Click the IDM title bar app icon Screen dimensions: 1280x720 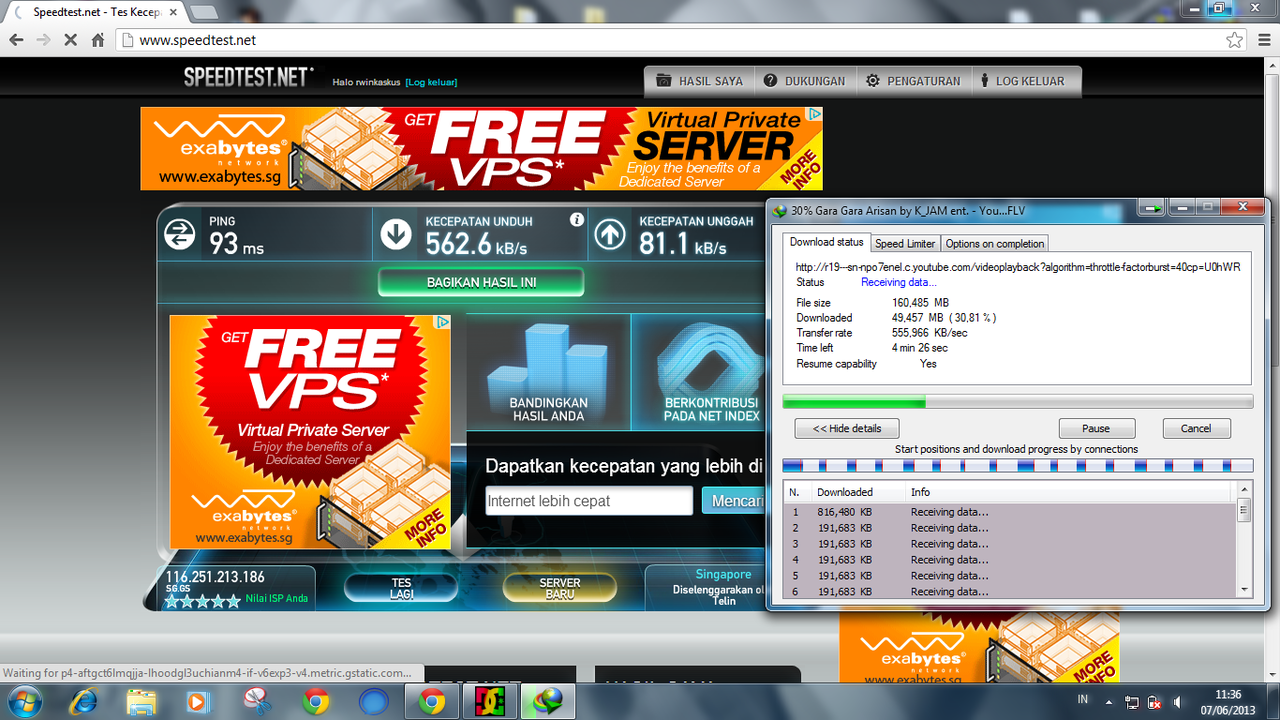point(780,211)
